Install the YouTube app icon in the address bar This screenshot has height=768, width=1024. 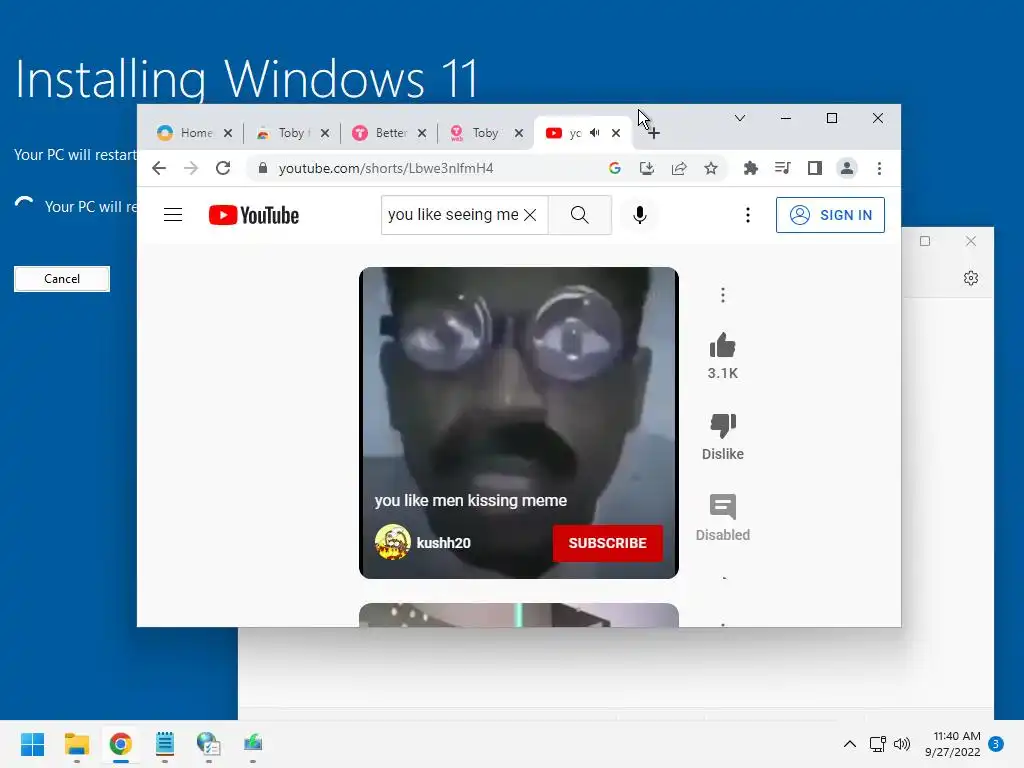click(x=647, y=168)
